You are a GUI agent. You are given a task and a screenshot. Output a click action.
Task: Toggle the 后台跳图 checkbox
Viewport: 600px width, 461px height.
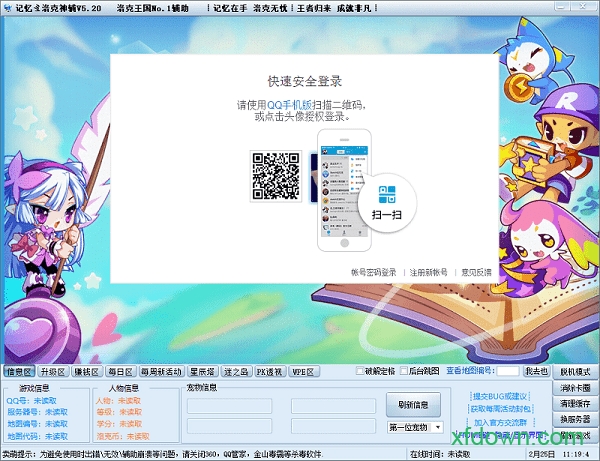[x=404, y=371]
